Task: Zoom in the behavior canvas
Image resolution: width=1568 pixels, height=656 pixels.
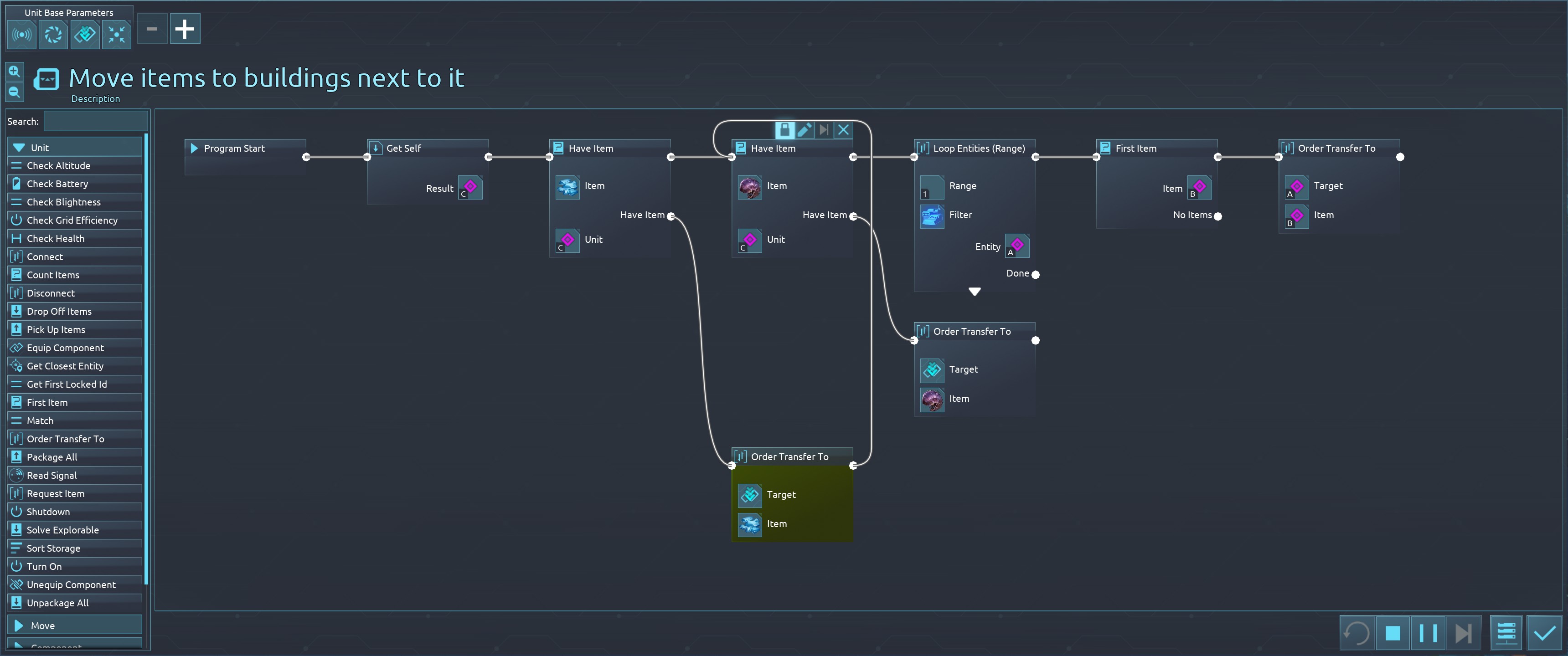Action: [15, 71]
